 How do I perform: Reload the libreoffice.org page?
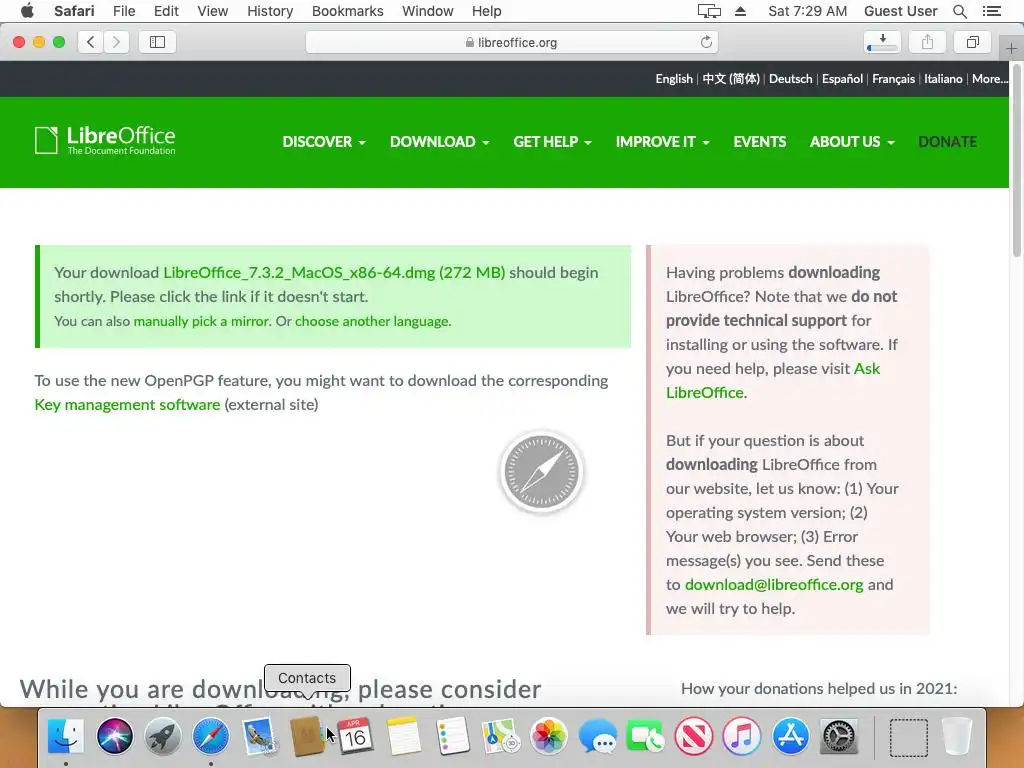point(706,42)
